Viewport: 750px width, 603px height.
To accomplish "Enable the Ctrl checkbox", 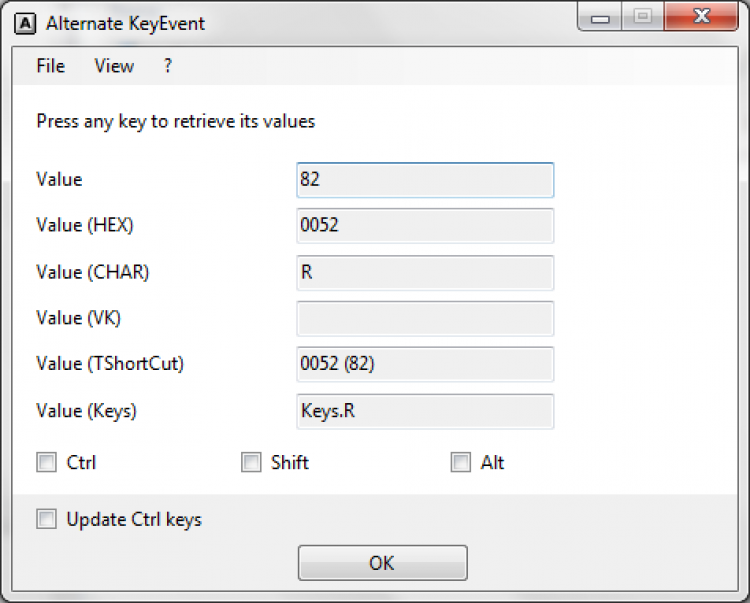I will point(46,462).
